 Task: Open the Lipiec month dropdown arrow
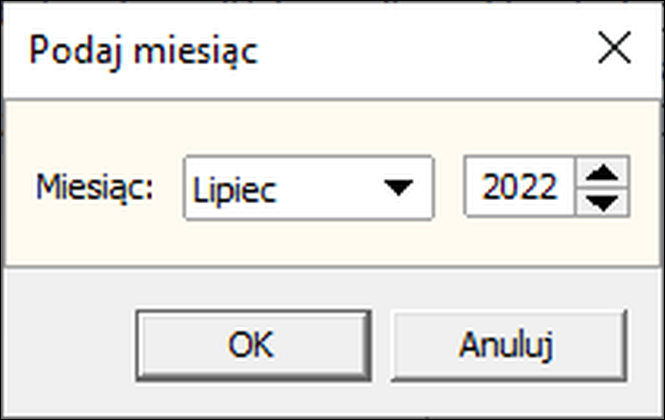point(398,188)
